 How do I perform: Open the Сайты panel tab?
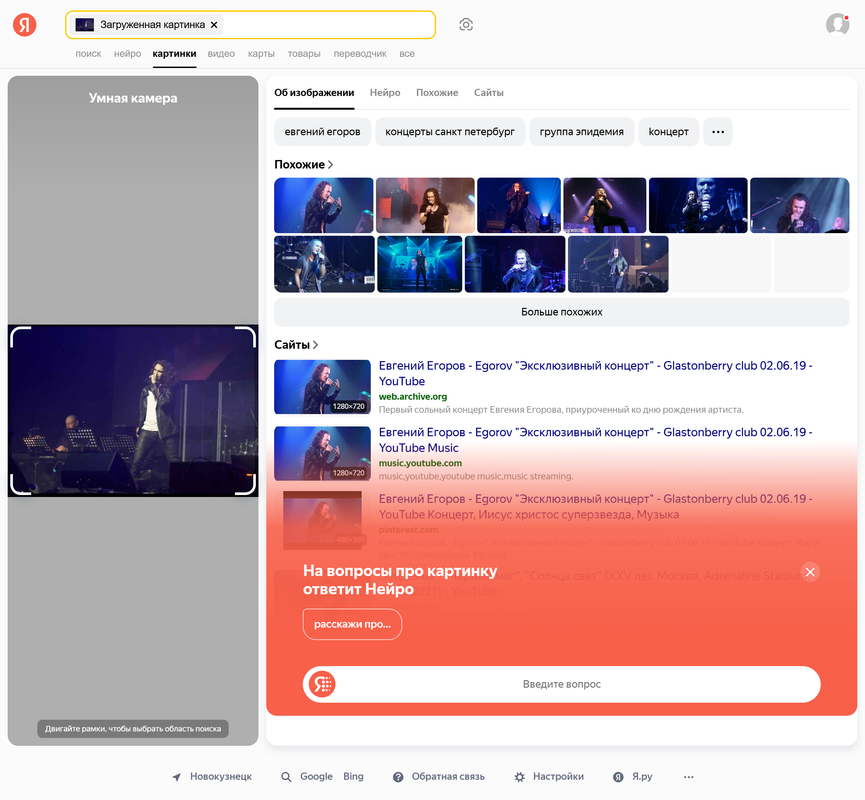pos(488,93)
